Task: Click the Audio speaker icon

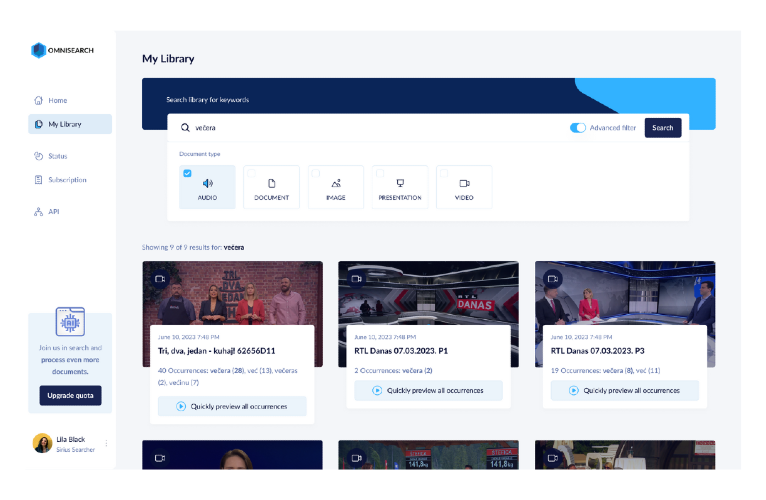Action: tap(208, 183)
